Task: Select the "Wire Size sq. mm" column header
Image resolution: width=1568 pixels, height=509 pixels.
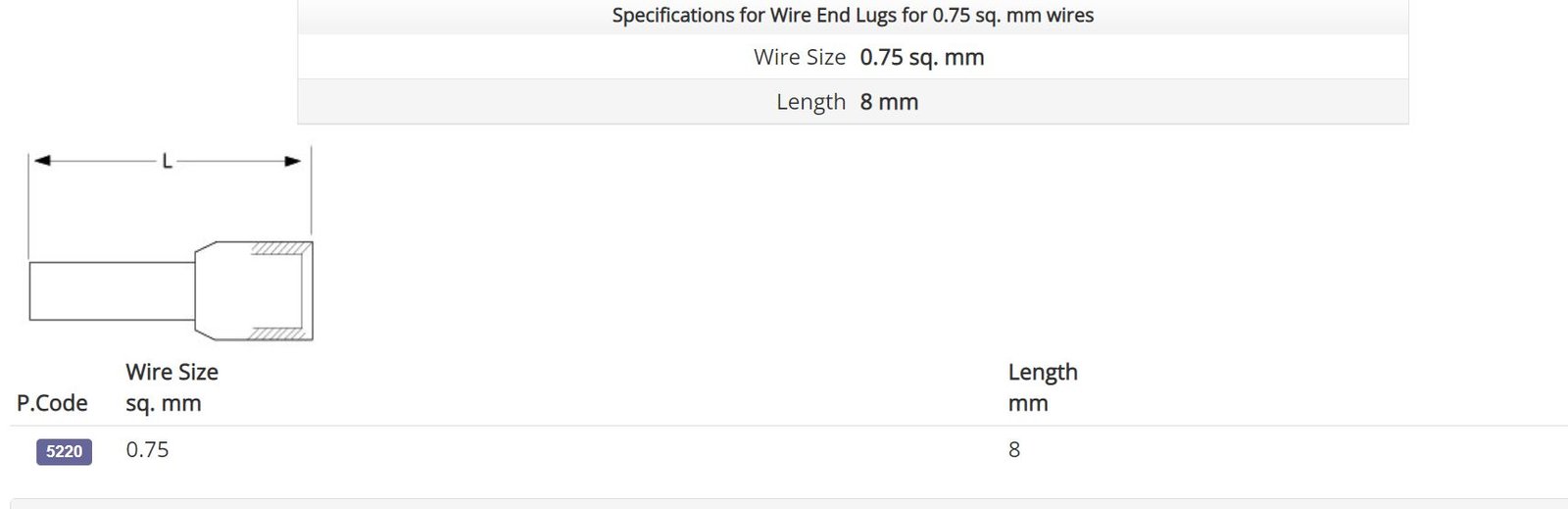Action: tap(171, 387)
